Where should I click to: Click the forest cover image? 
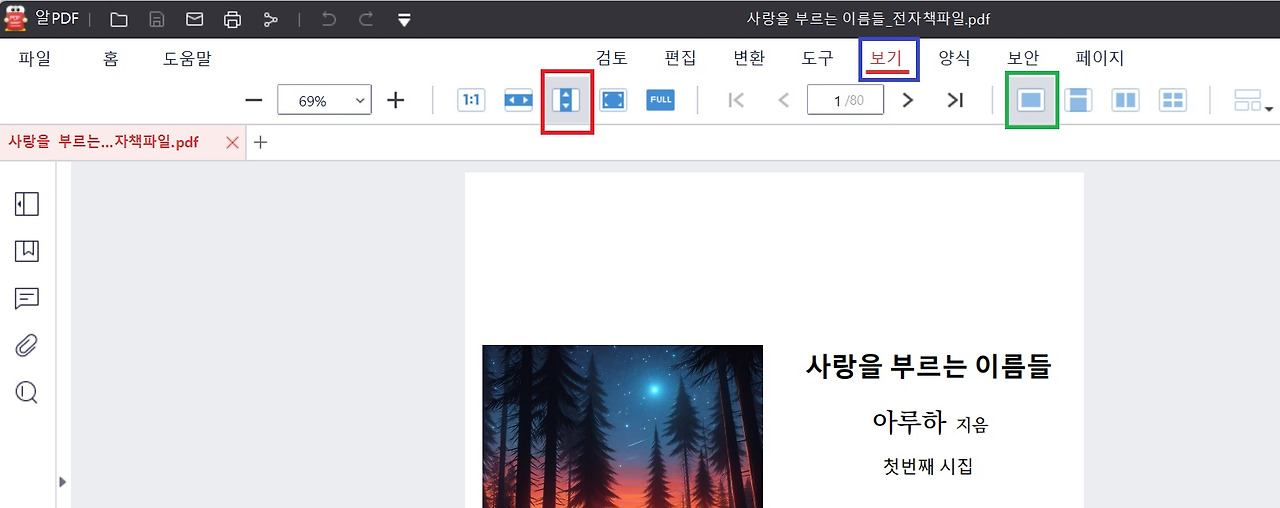tap(622, 427)
